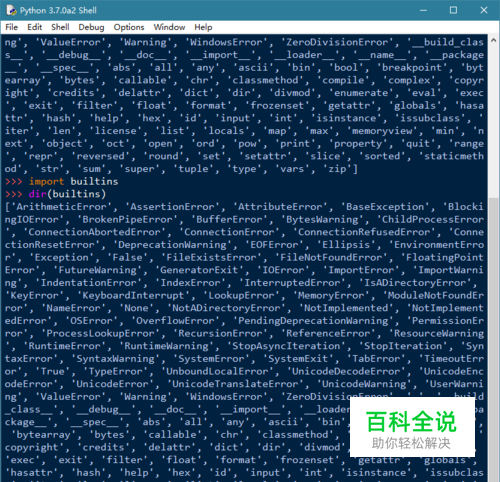Click 'EOFError' in the output
Viewport: 500px width, 482px height.
[274, 245]
